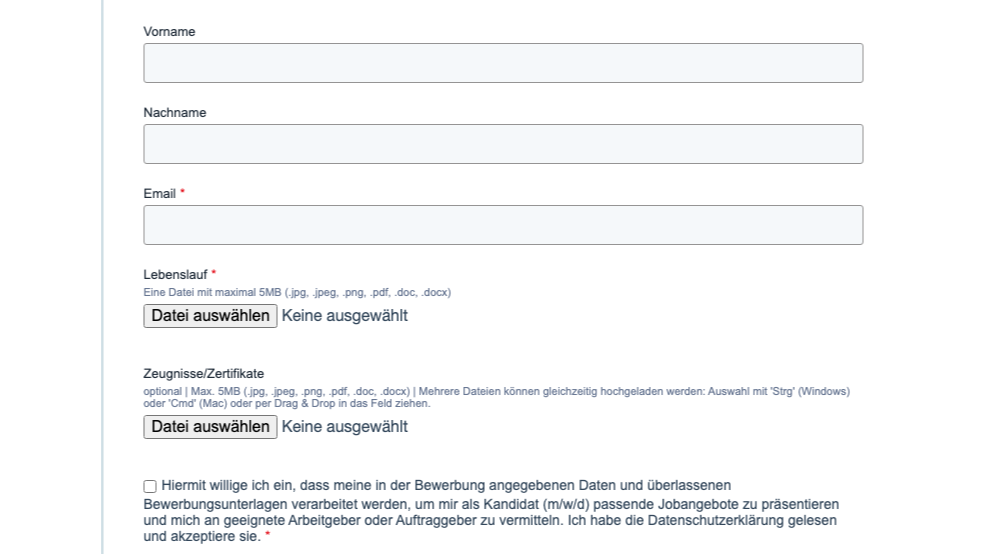Click into the Vorname text field

tap(503, 63)
